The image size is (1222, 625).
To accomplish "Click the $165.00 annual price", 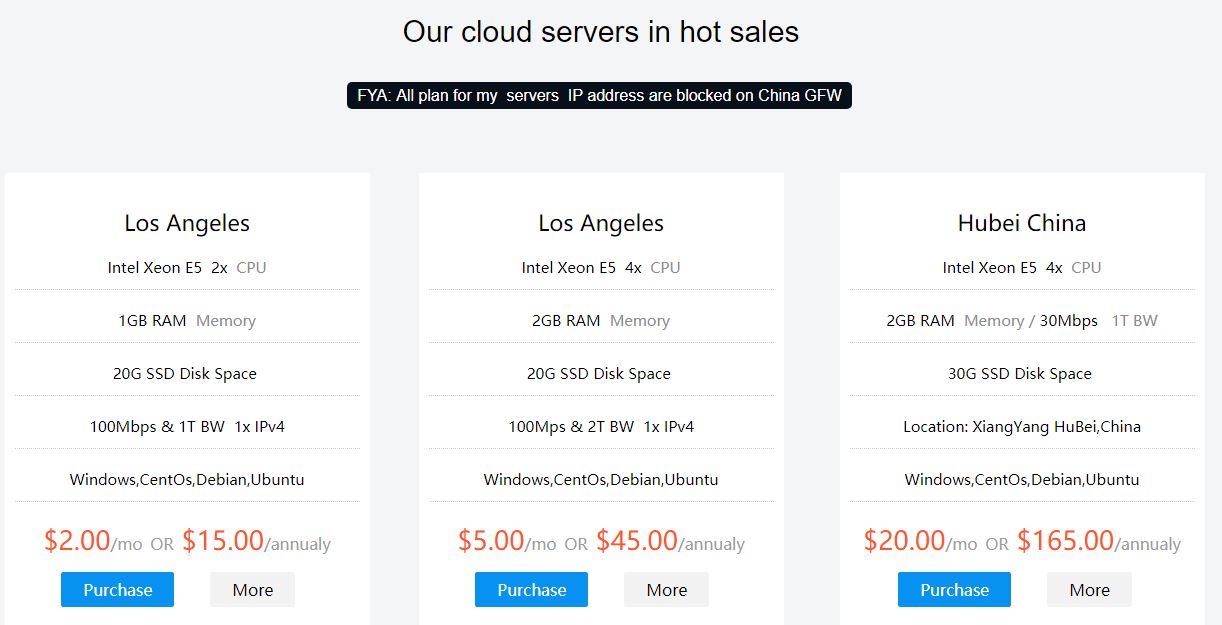I will (1065, 541).
